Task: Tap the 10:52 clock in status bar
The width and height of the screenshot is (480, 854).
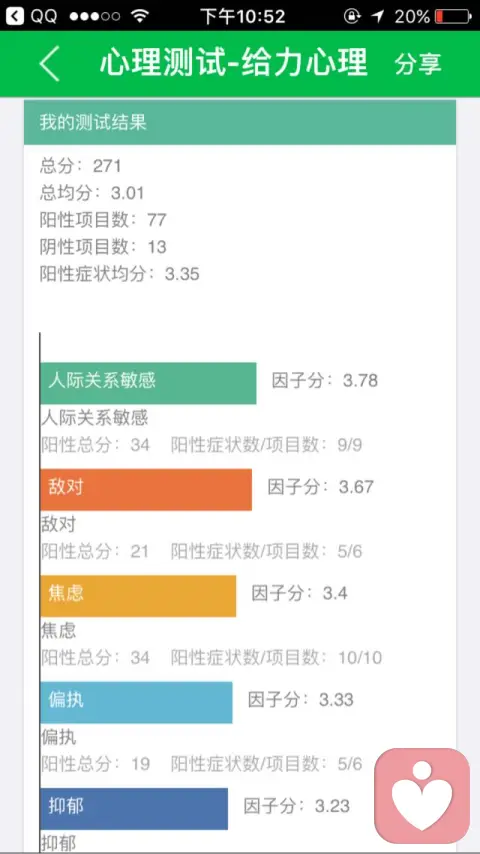Action: [243, 16]
